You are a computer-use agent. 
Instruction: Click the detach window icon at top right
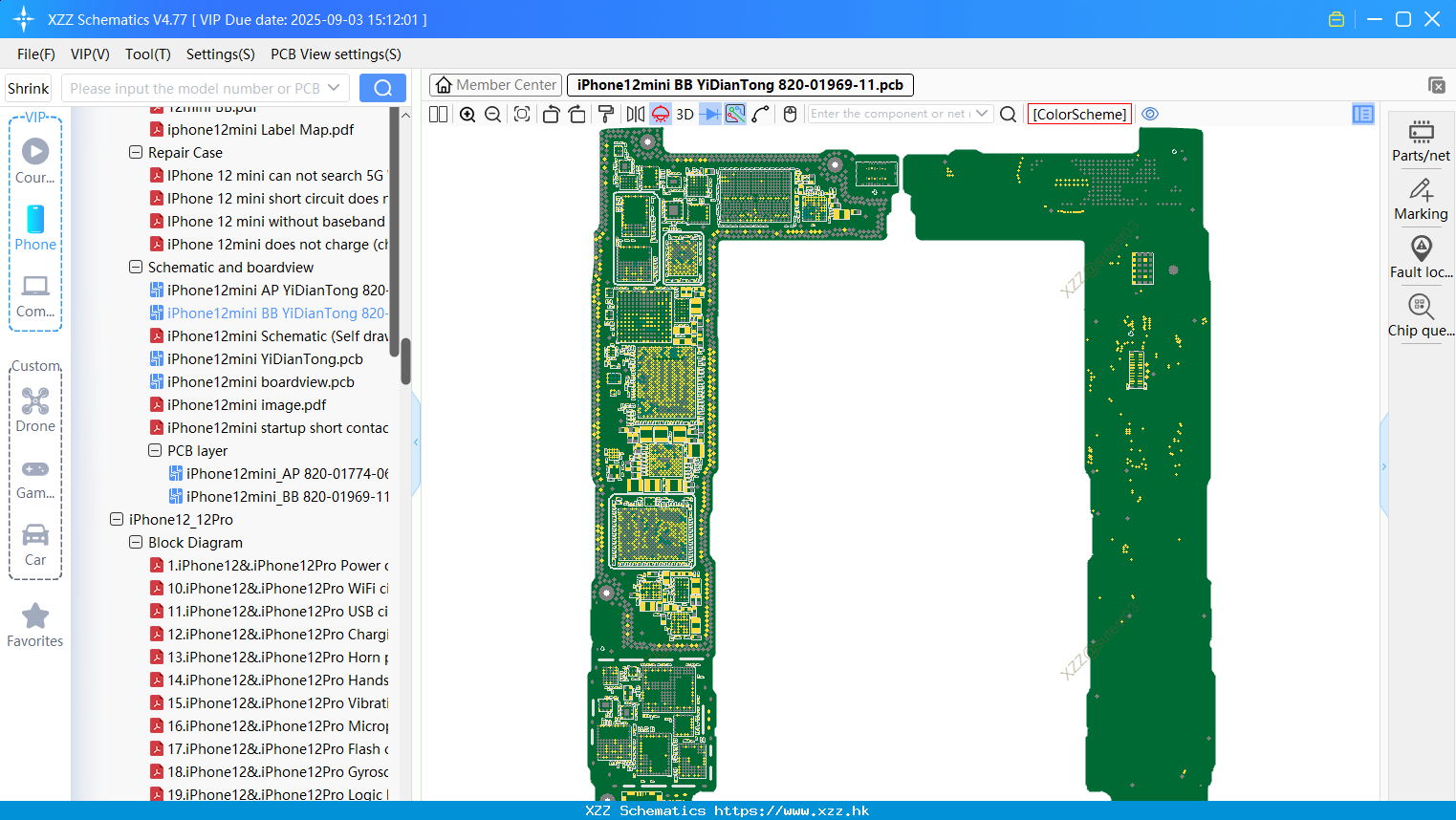pos(1436,85)
